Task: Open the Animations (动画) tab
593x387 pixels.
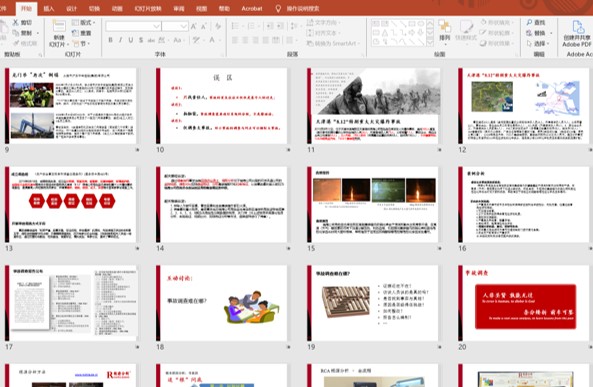Action: pos(117,8)
